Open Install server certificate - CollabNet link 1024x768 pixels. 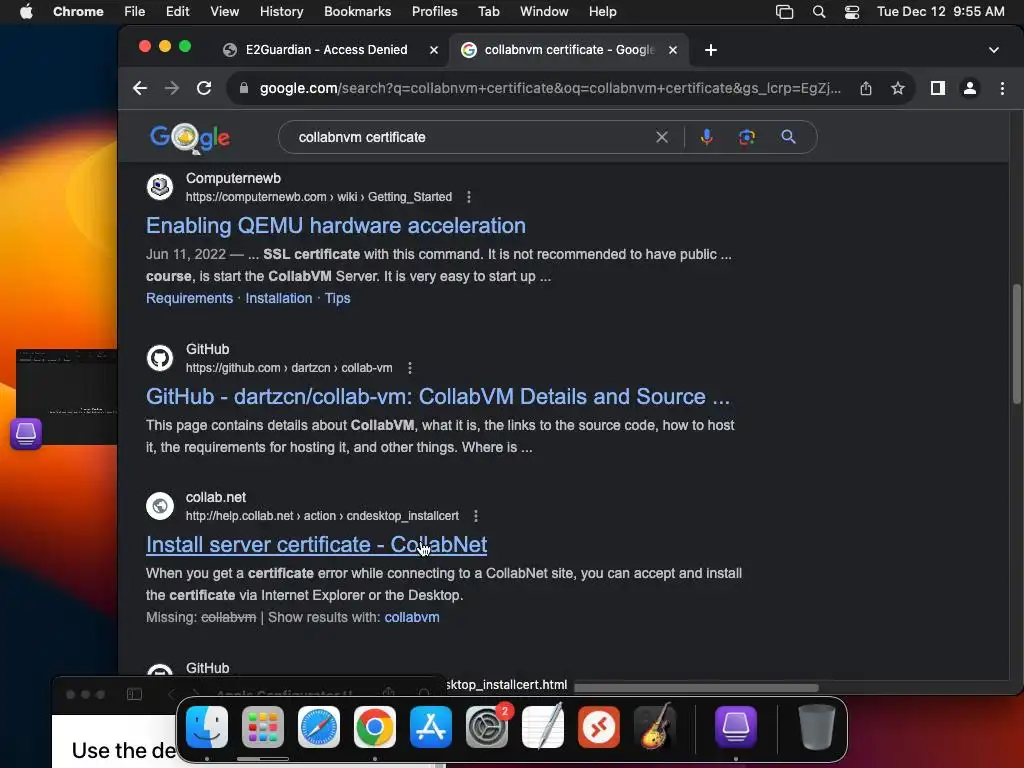pyautogui.click(x=317, y=545)
